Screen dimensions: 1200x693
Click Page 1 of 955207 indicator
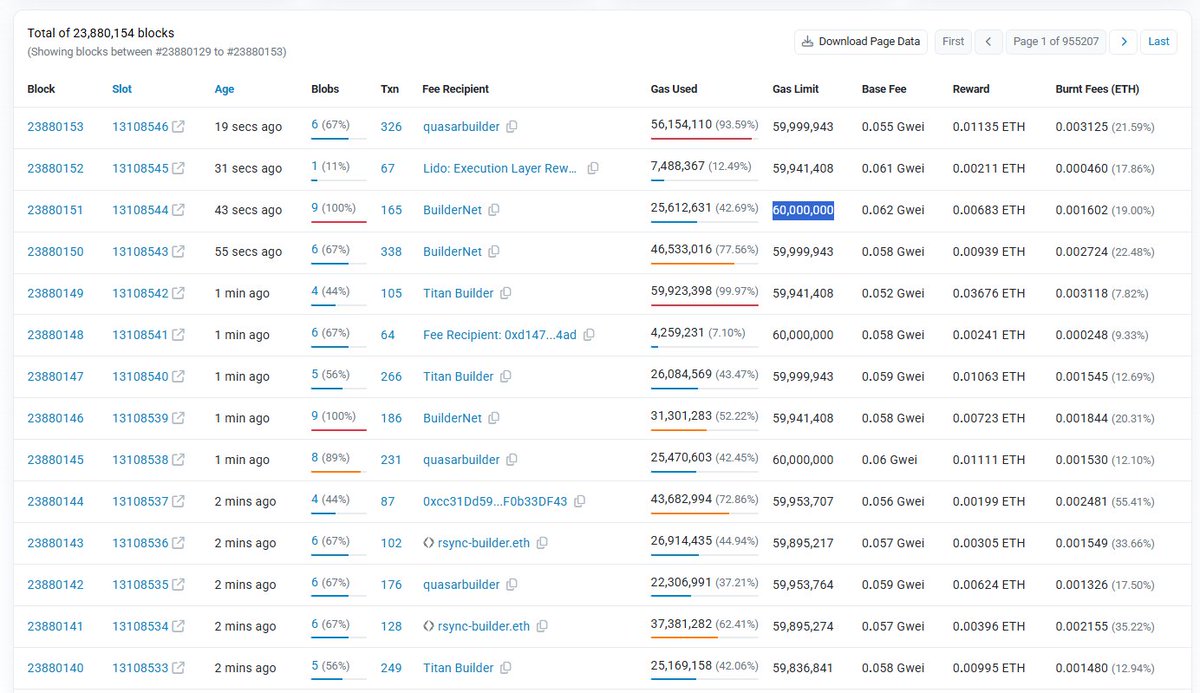[1056, 41]
